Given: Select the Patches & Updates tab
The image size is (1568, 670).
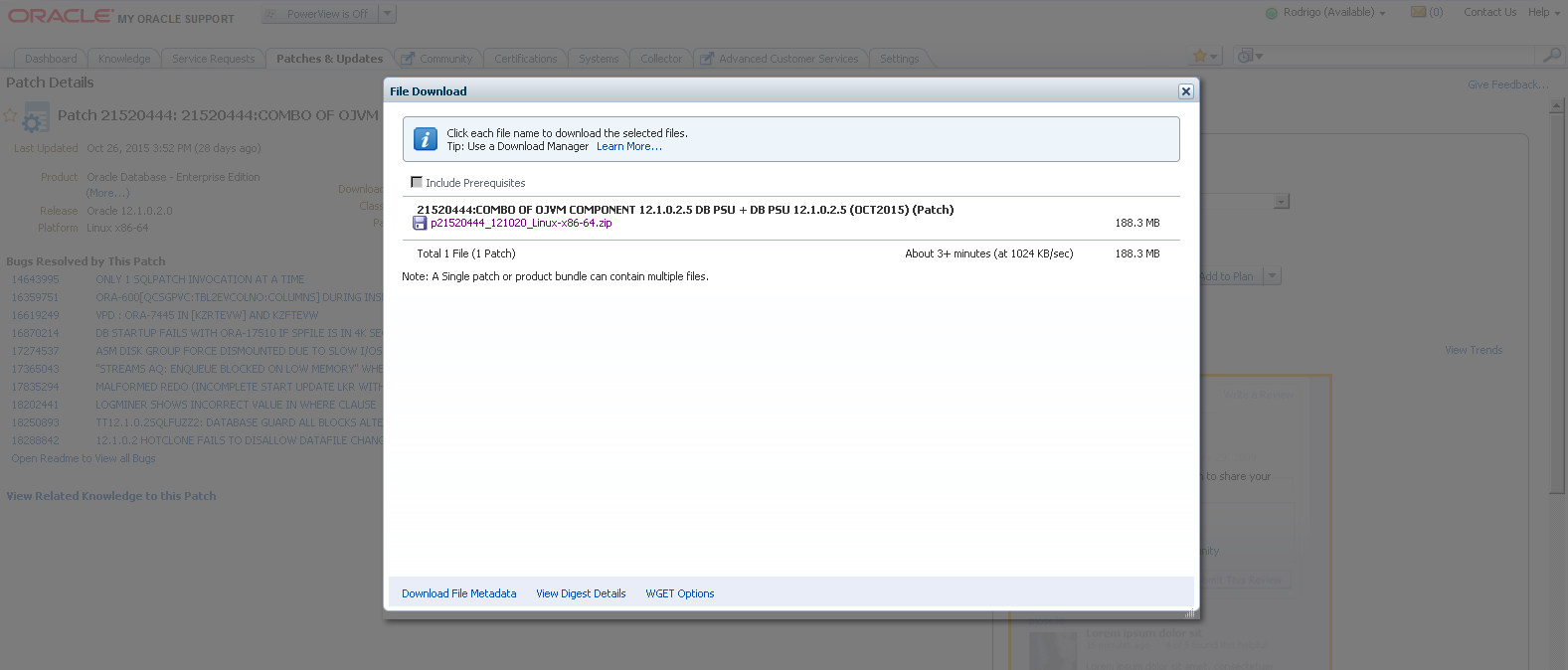Looking at the screenshot, I should click(329, 59).
